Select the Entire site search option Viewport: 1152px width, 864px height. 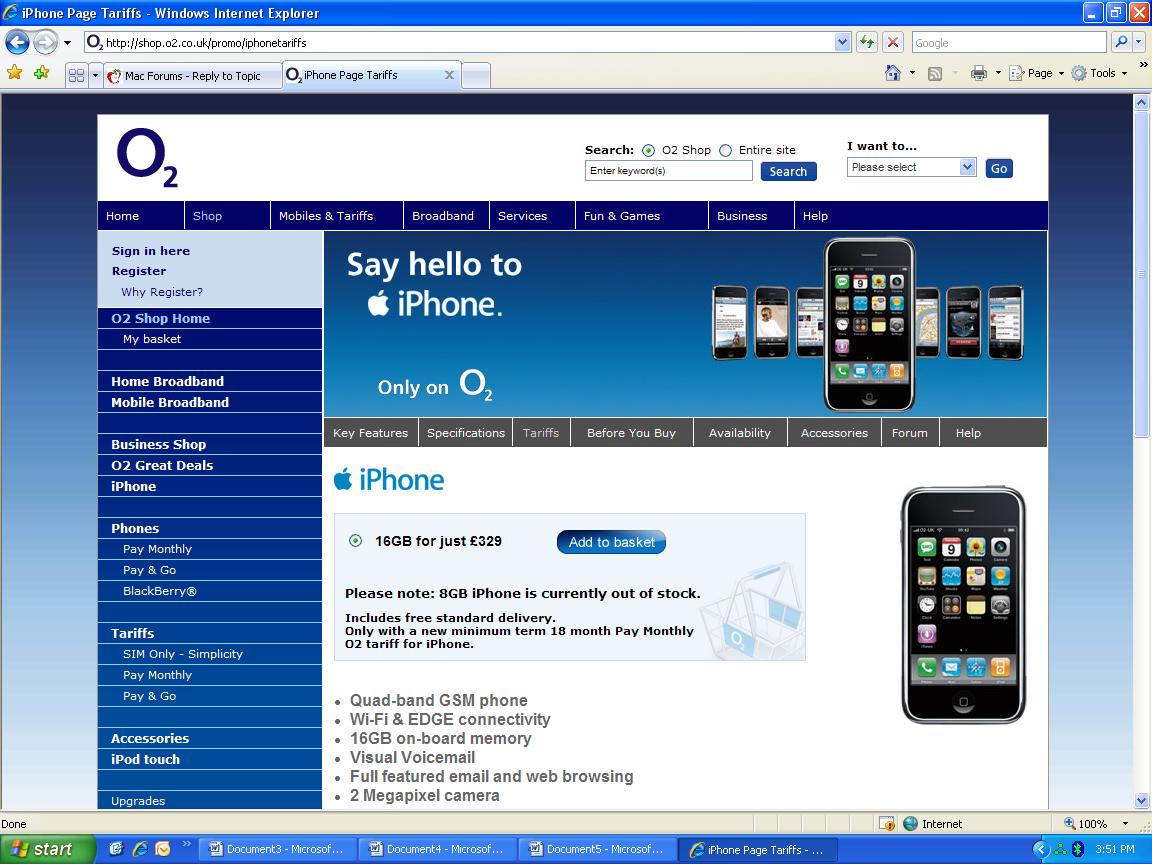tap(726, 150)
